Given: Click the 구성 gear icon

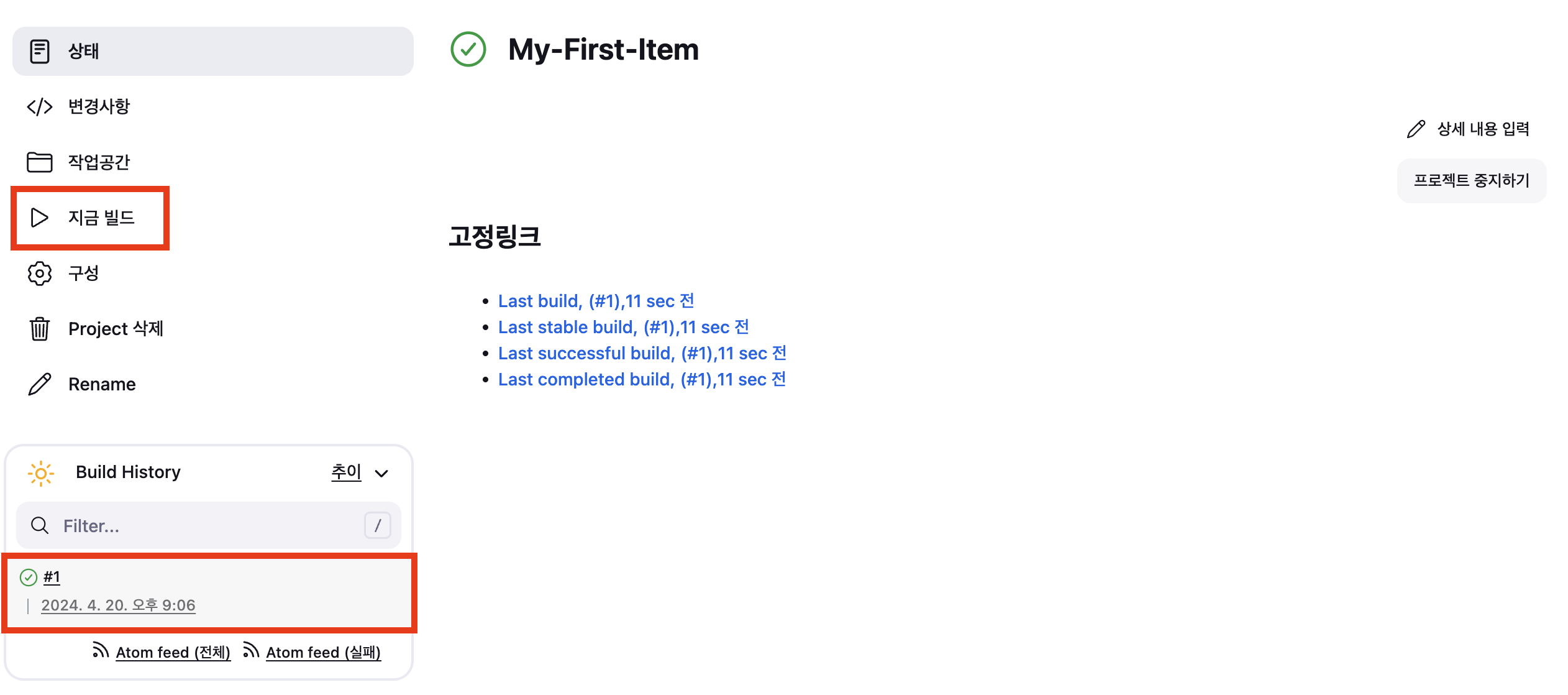Looking at the screenshot, I should pyautogui.click(x=40, y=274).
